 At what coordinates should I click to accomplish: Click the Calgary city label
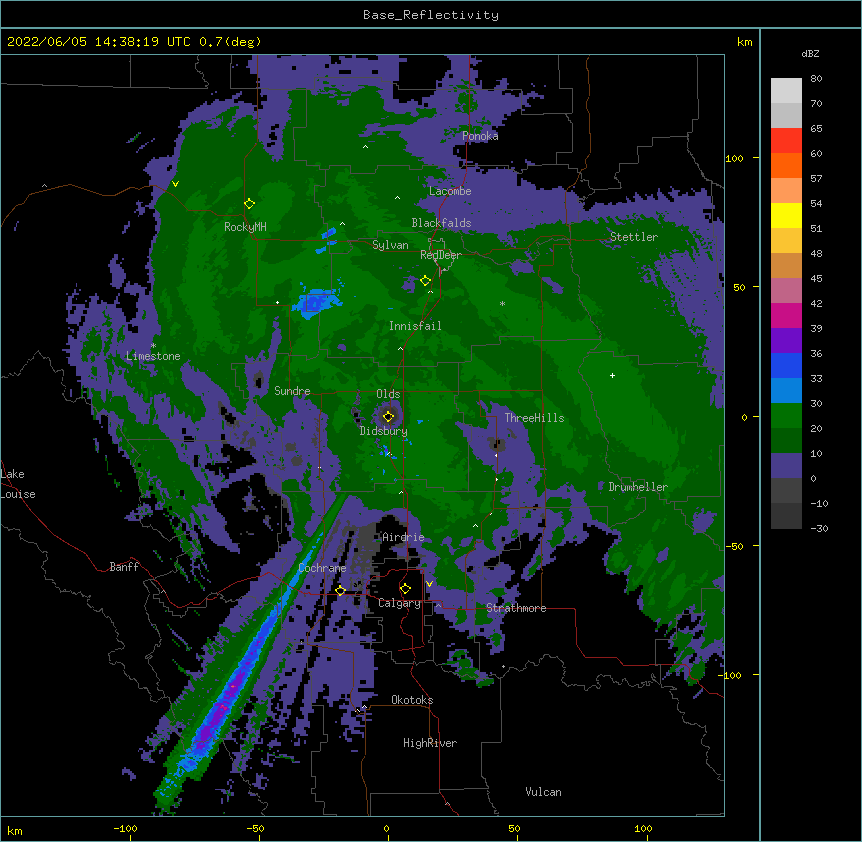(400, 603)
